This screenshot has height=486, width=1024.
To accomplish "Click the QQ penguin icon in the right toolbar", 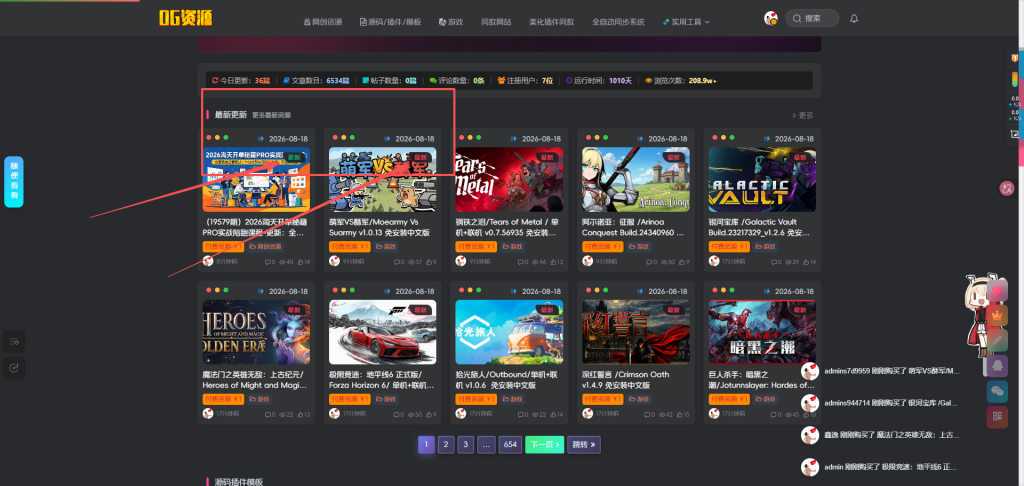I will coord(997,366).
